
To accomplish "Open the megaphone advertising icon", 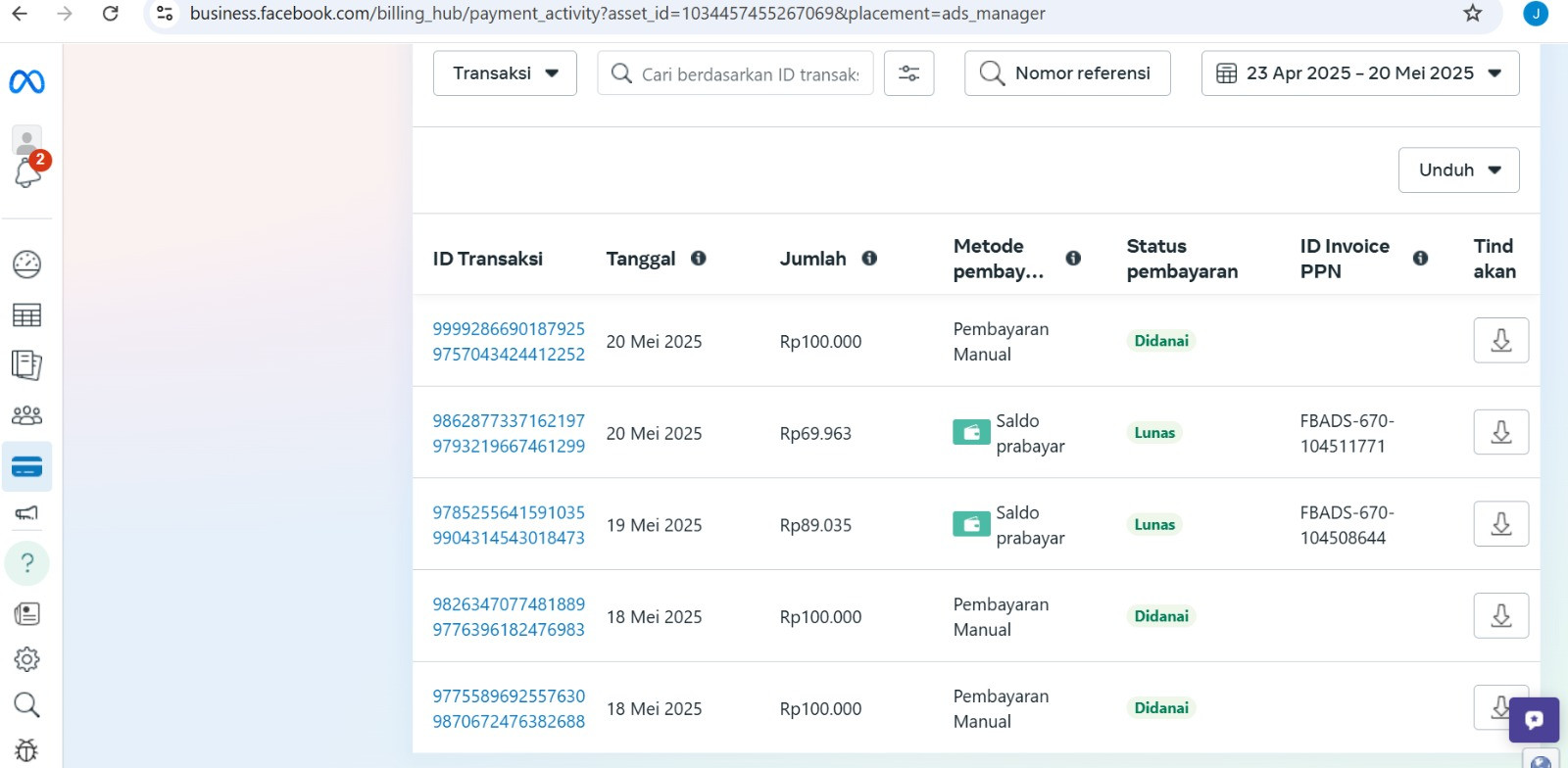I will [x=26, y=513].
